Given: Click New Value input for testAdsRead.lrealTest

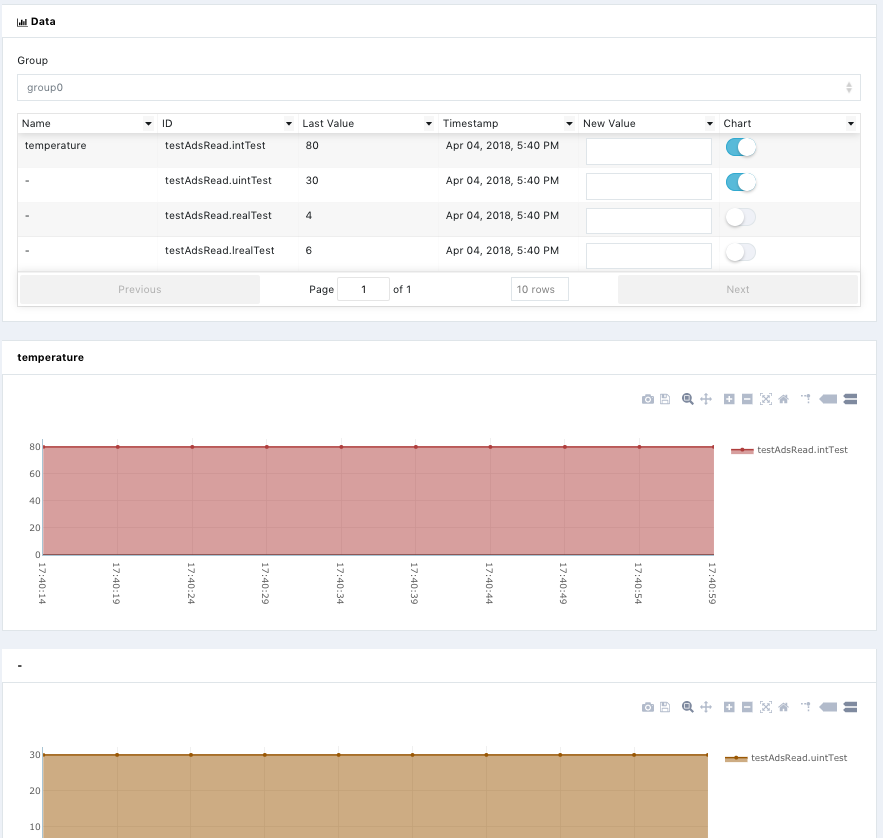Looking at the screenshot, I should tap(649, 255).
